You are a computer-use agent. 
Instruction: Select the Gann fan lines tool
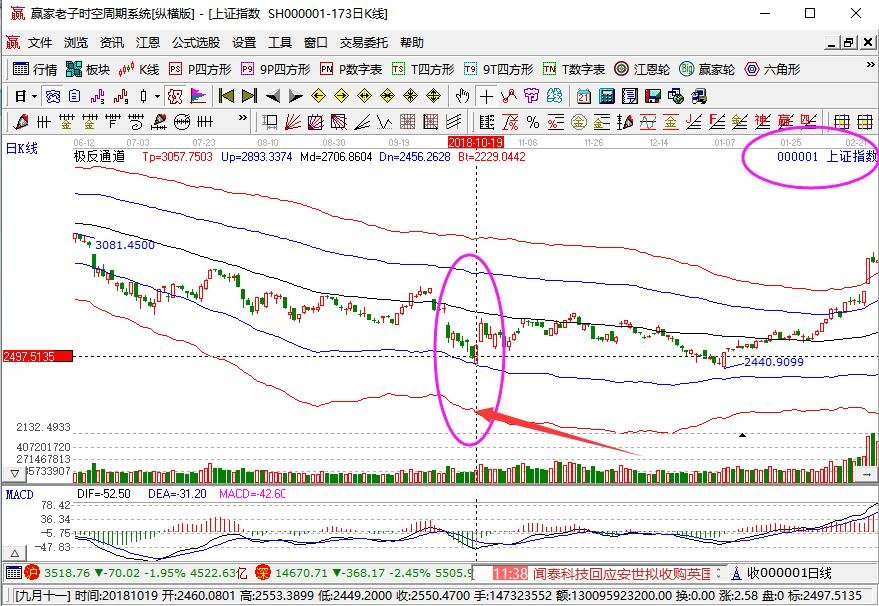(x=293, y=122)
